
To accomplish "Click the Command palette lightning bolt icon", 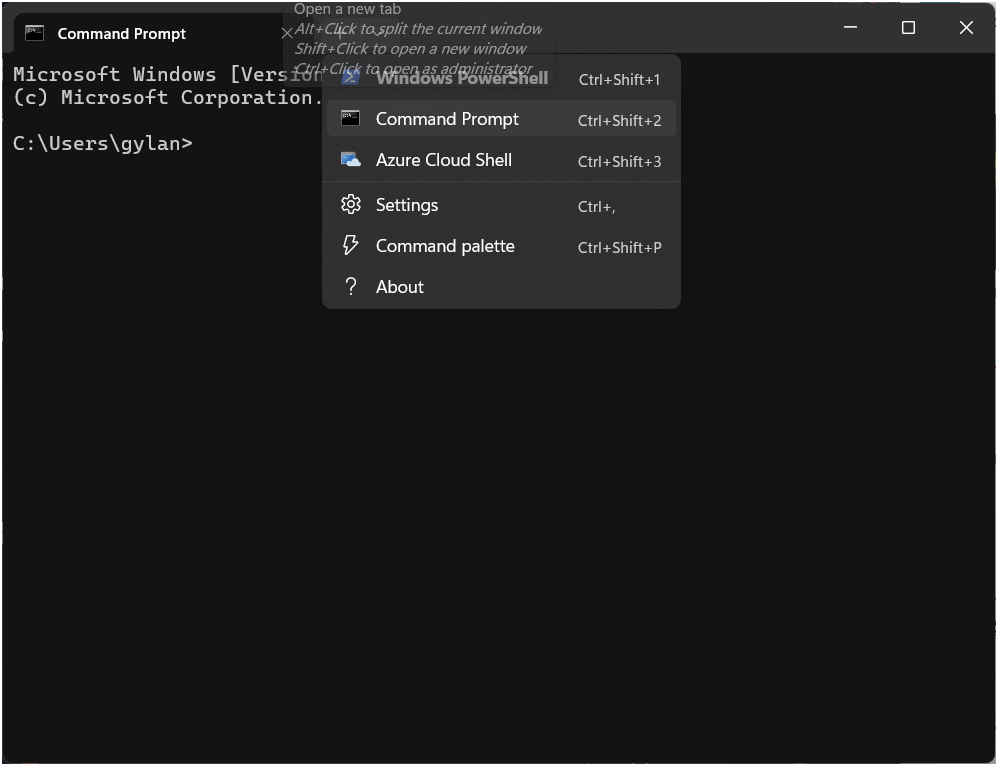I will [350, 246].
